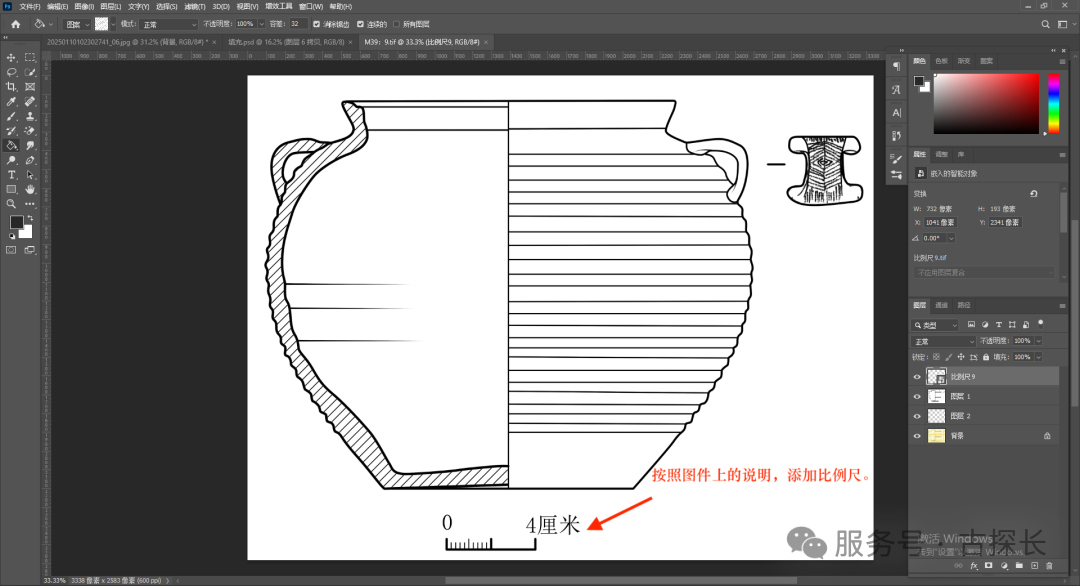Image resolution: width=1080 pixels, height=586 pixels.
Task: Click the X position input field
Action: [x=940, y=222]
